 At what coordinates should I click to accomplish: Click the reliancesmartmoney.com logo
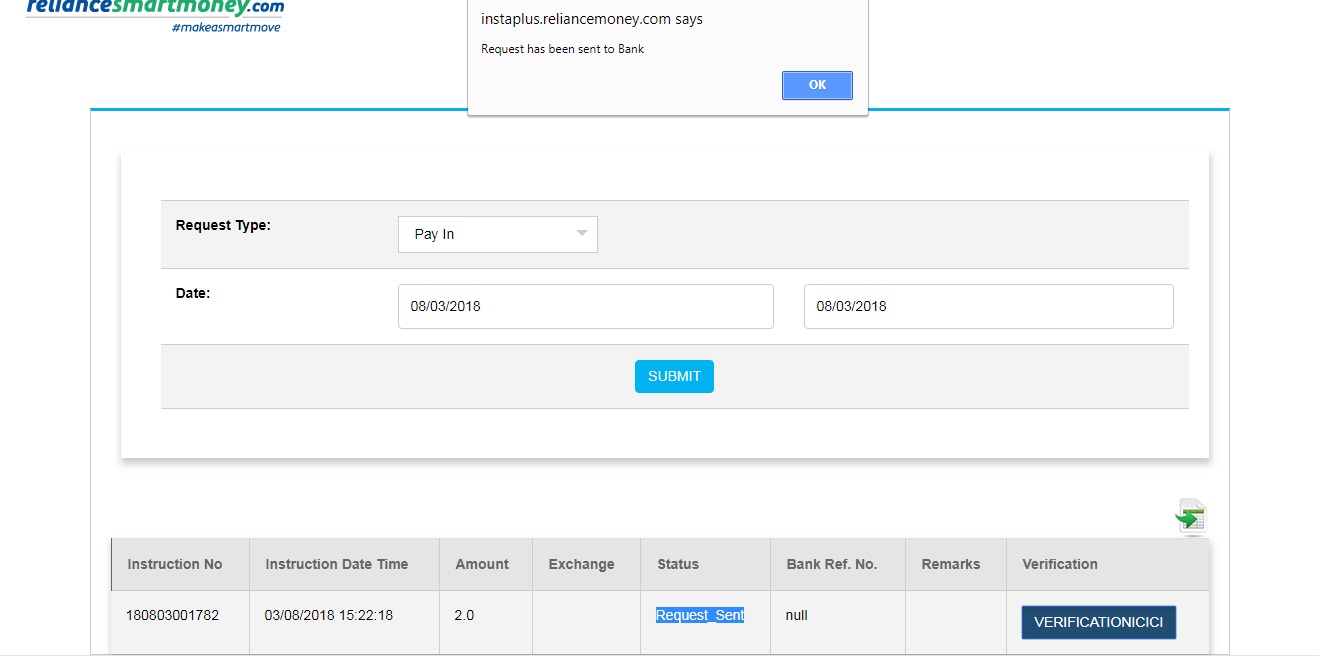pyautogui.click(x=155, y=12)
